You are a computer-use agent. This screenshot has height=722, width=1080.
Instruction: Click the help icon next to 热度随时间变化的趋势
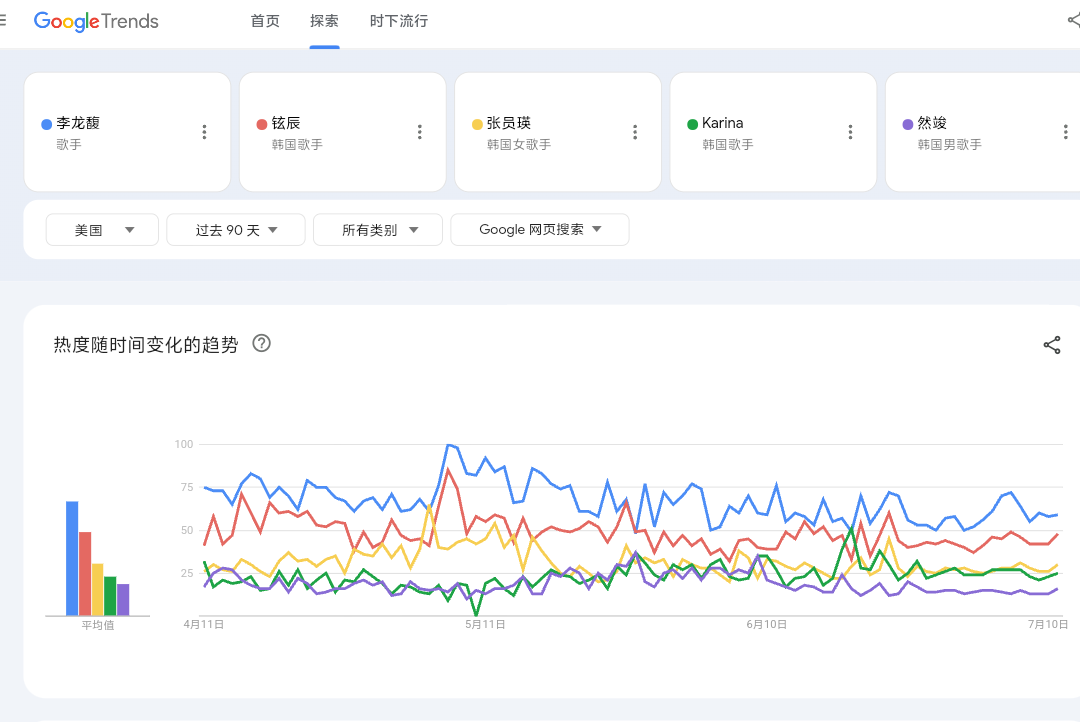pos(262,343)
